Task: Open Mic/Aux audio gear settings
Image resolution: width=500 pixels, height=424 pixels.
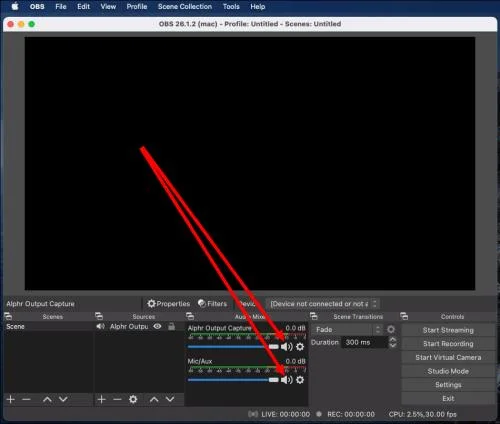Action: pos(300,380)
